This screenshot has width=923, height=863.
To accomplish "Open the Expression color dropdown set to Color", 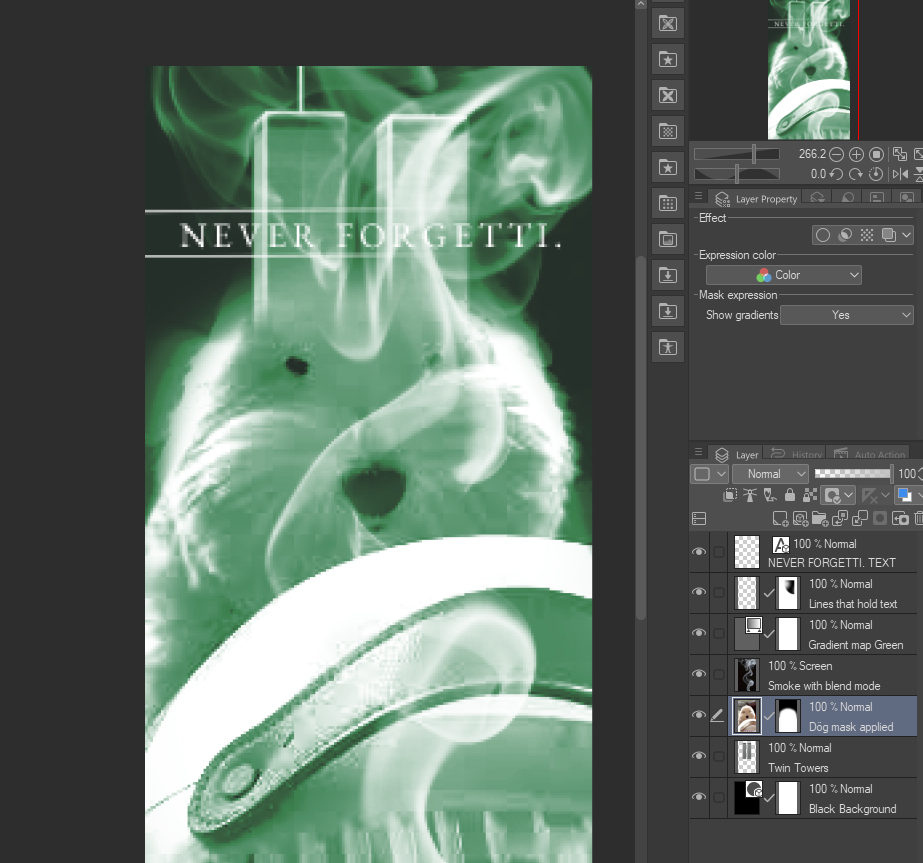I will pyautogui.click(x=783, y=275).
